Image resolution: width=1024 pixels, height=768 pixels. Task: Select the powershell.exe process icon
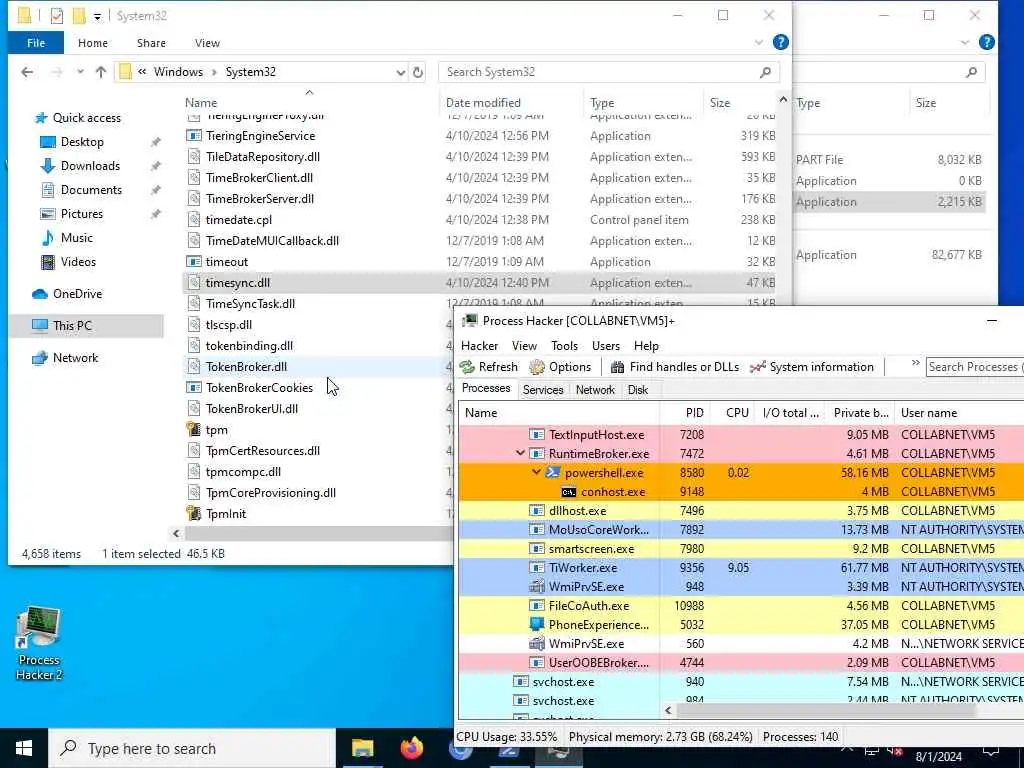pos(552,472)
